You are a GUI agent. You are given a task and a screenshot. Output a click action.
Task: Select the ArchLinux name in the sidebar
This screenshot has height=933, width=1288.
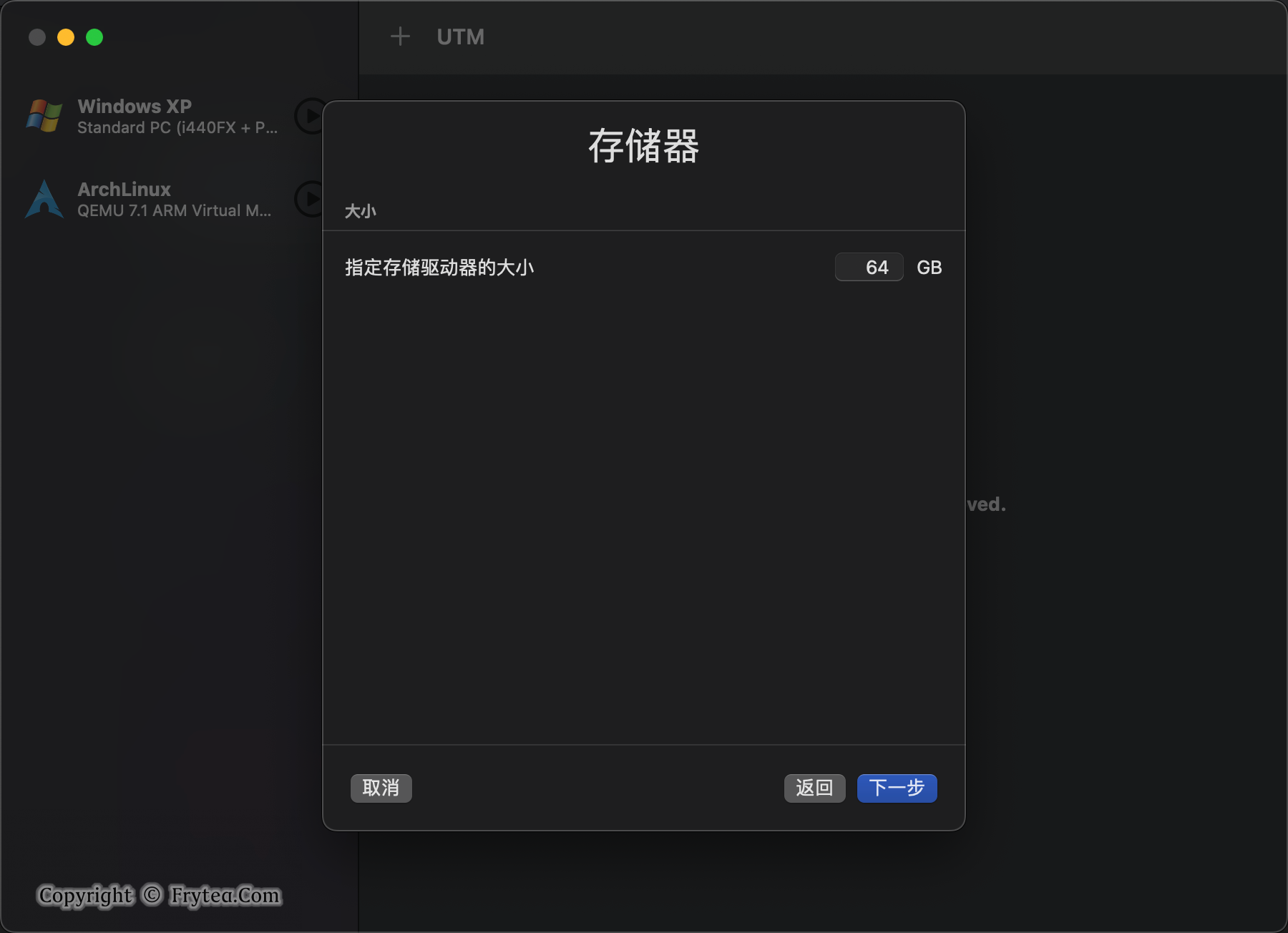(124, 190)
